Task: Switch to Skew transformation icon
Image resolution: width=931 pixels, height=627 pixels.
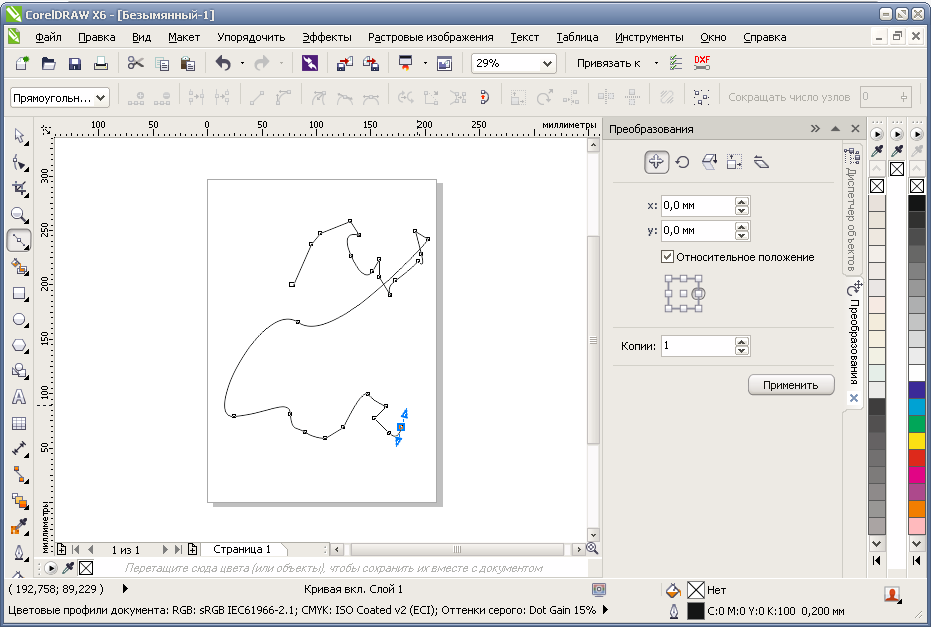Action: 761,162
